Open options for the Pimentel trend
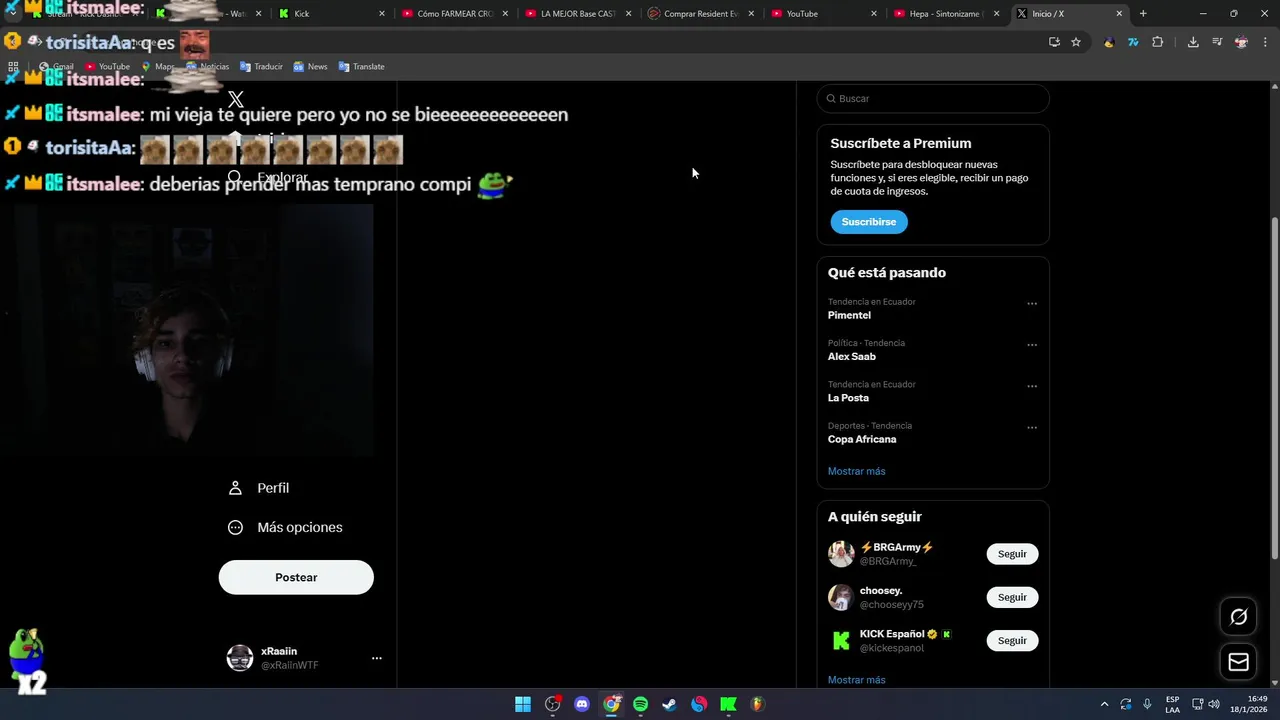The height and width of the screenshot is (720, 1280). [x=1032, y=304]
